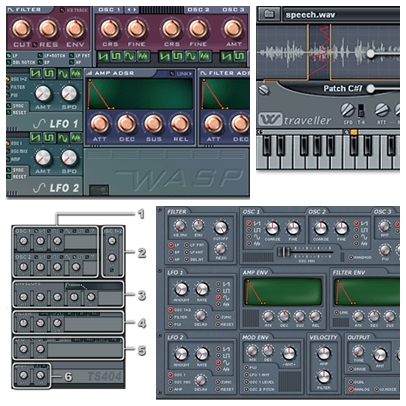Select square waveform for grey synth OSC 2
The image size is (406, 406).
(x=357, y=230)
